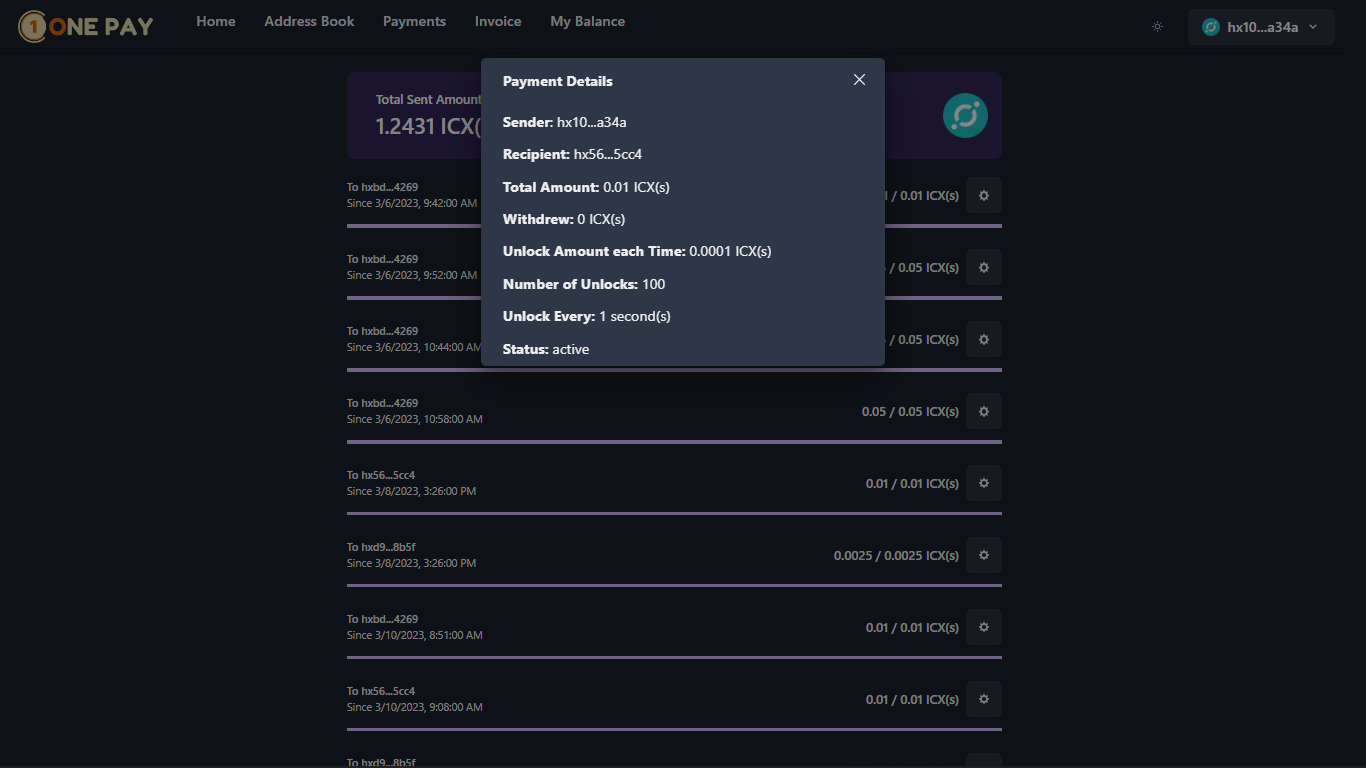
Task: Click 'Since 3/6/2023, 10:44:00 AM' text
Action: click(415, 347)
